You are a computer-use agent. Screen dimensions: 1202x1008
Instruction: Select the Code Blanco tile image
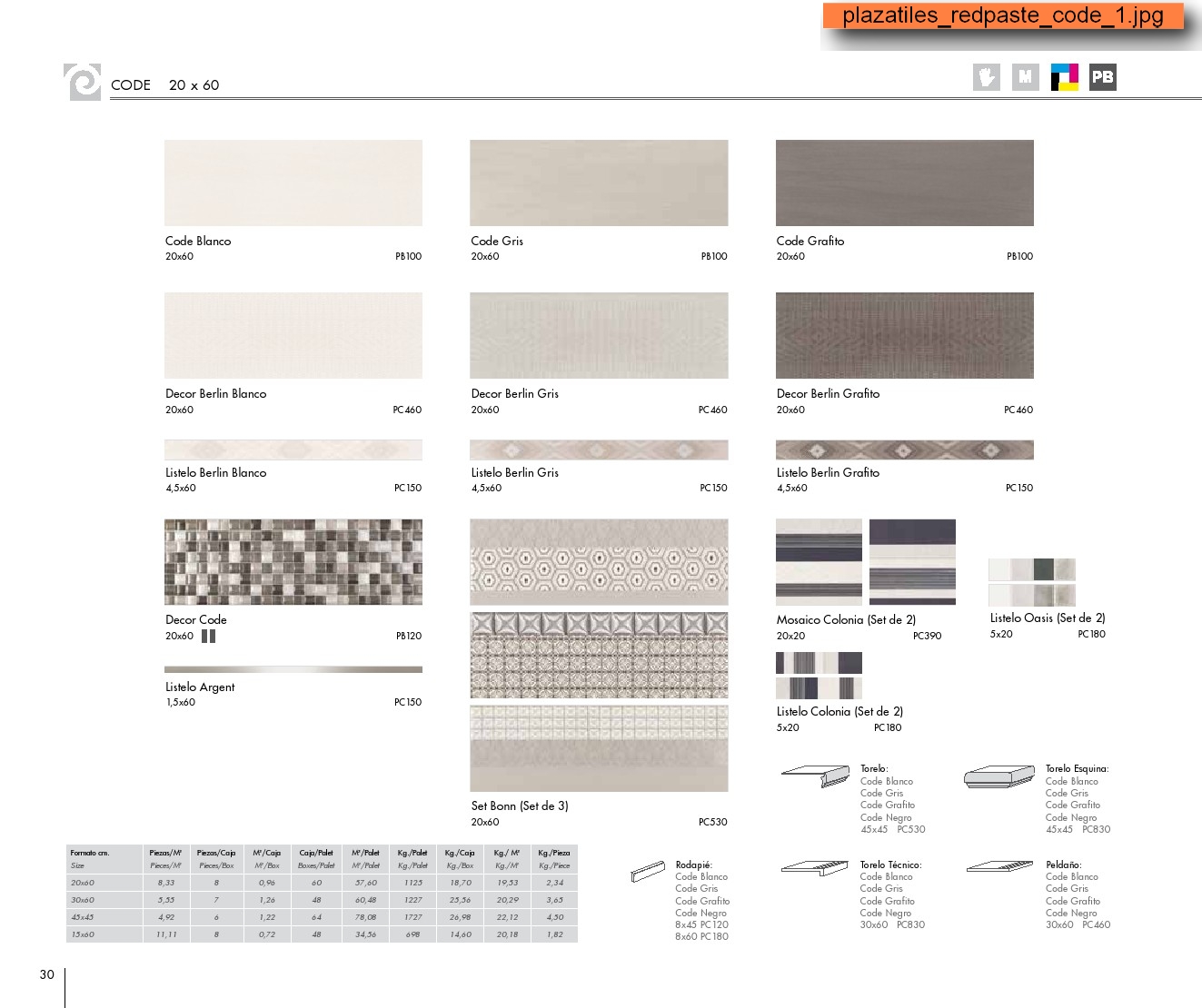click(x=293, y=183)
